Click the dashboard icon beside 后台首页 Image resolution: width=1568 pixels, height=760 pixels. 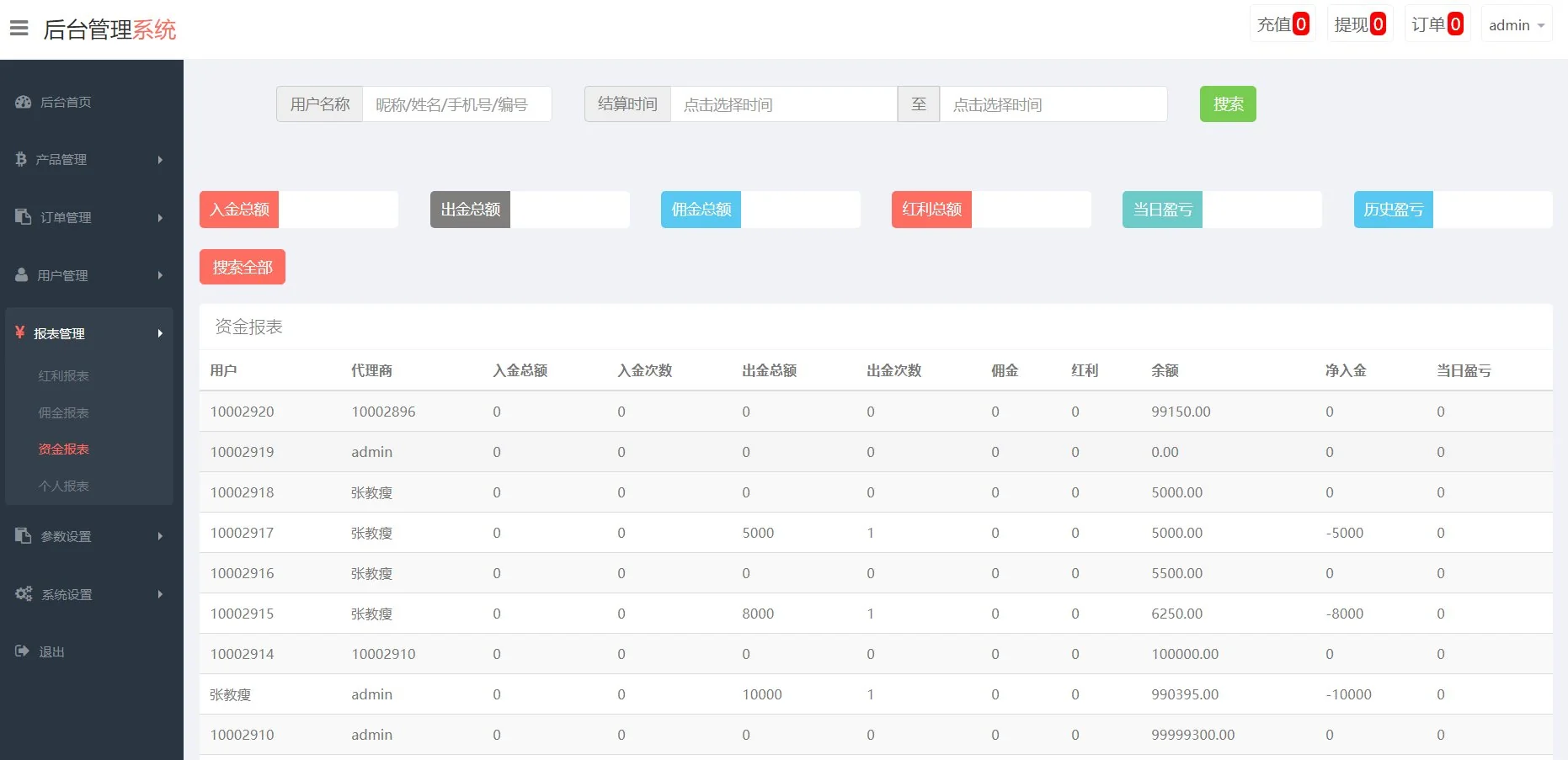23,102
